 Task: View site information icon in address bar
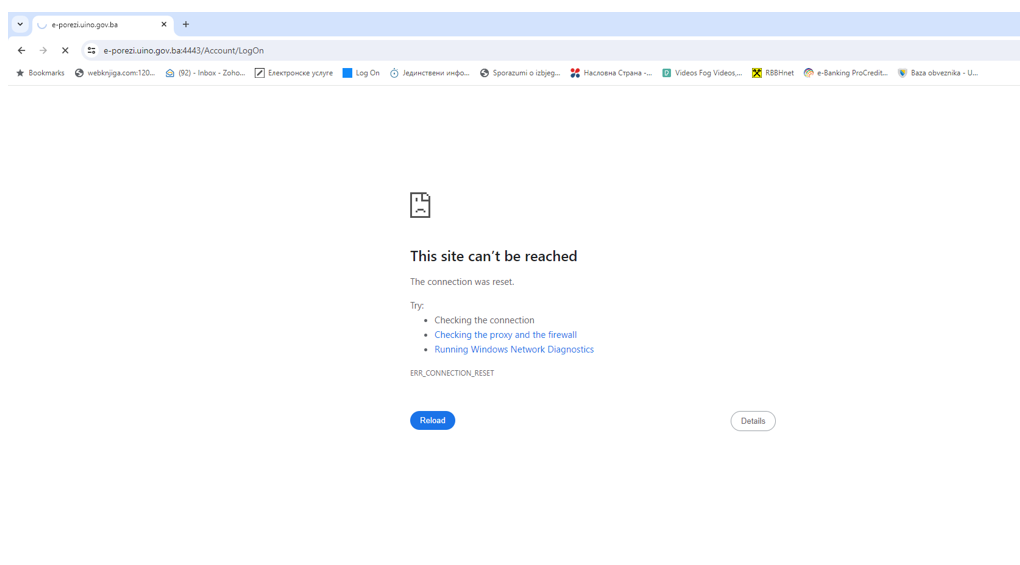pos(92,50)
